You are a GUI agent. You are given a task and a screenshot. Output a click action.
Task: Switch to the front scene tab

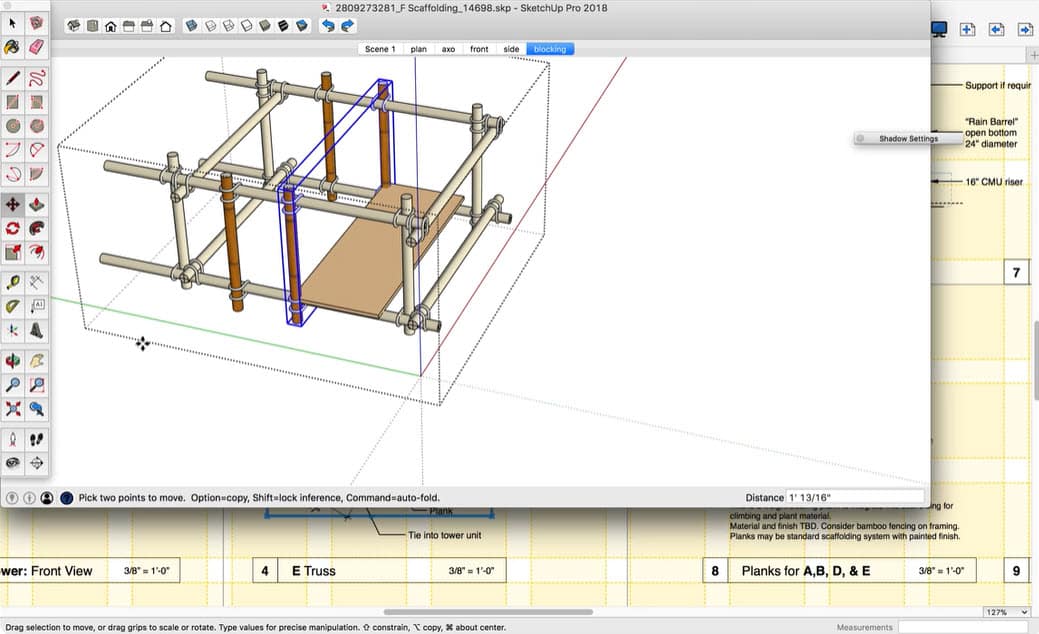[479, 49]
